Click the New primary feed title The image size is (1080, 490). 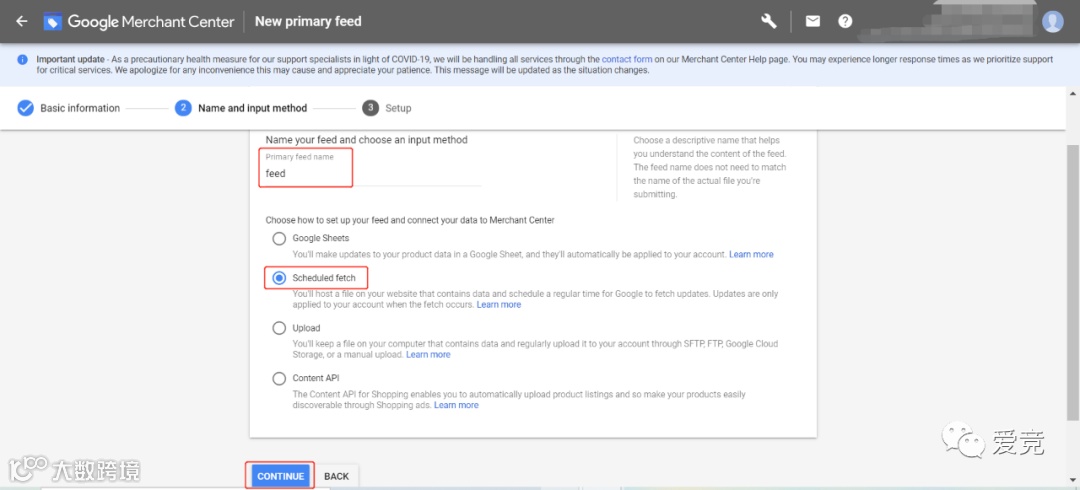(308, 21)
